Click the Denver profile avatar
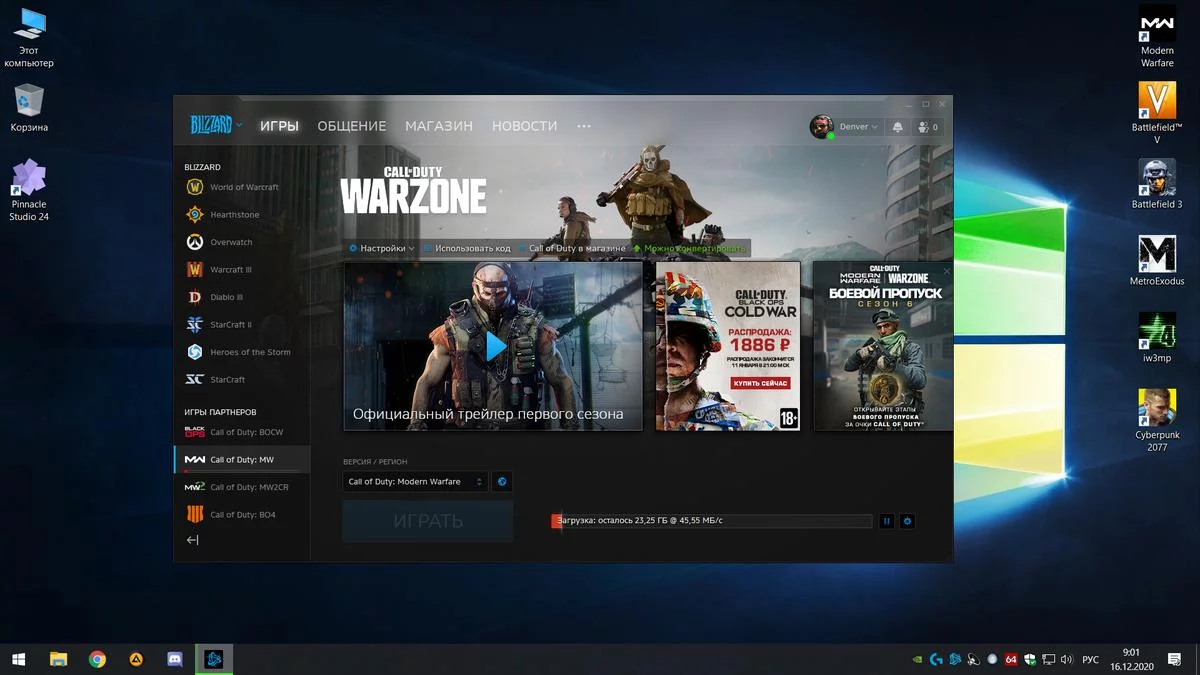Viewport: 1200px width, 675px height. (822, 127)
